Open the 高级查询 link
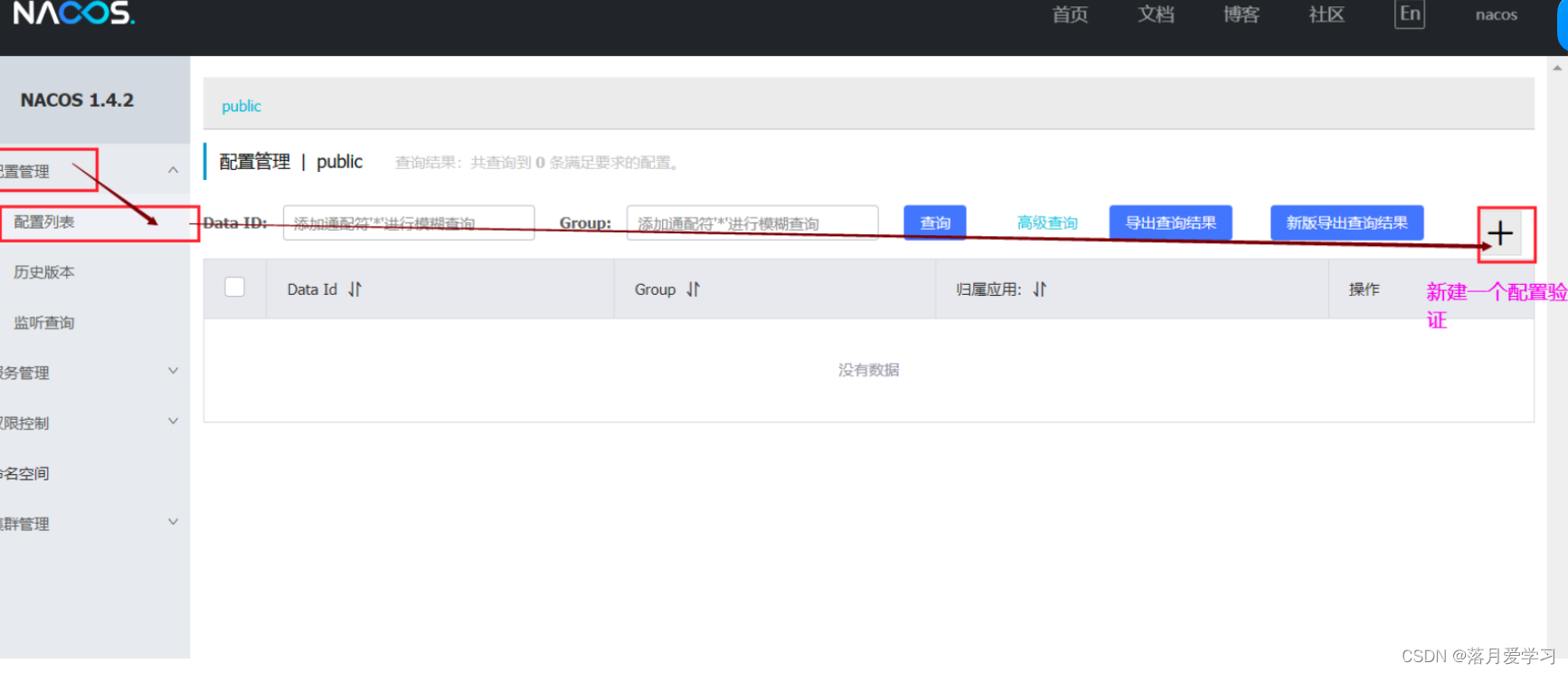Viewport: 1568px width, 673px height. (x=1047, y=223)
